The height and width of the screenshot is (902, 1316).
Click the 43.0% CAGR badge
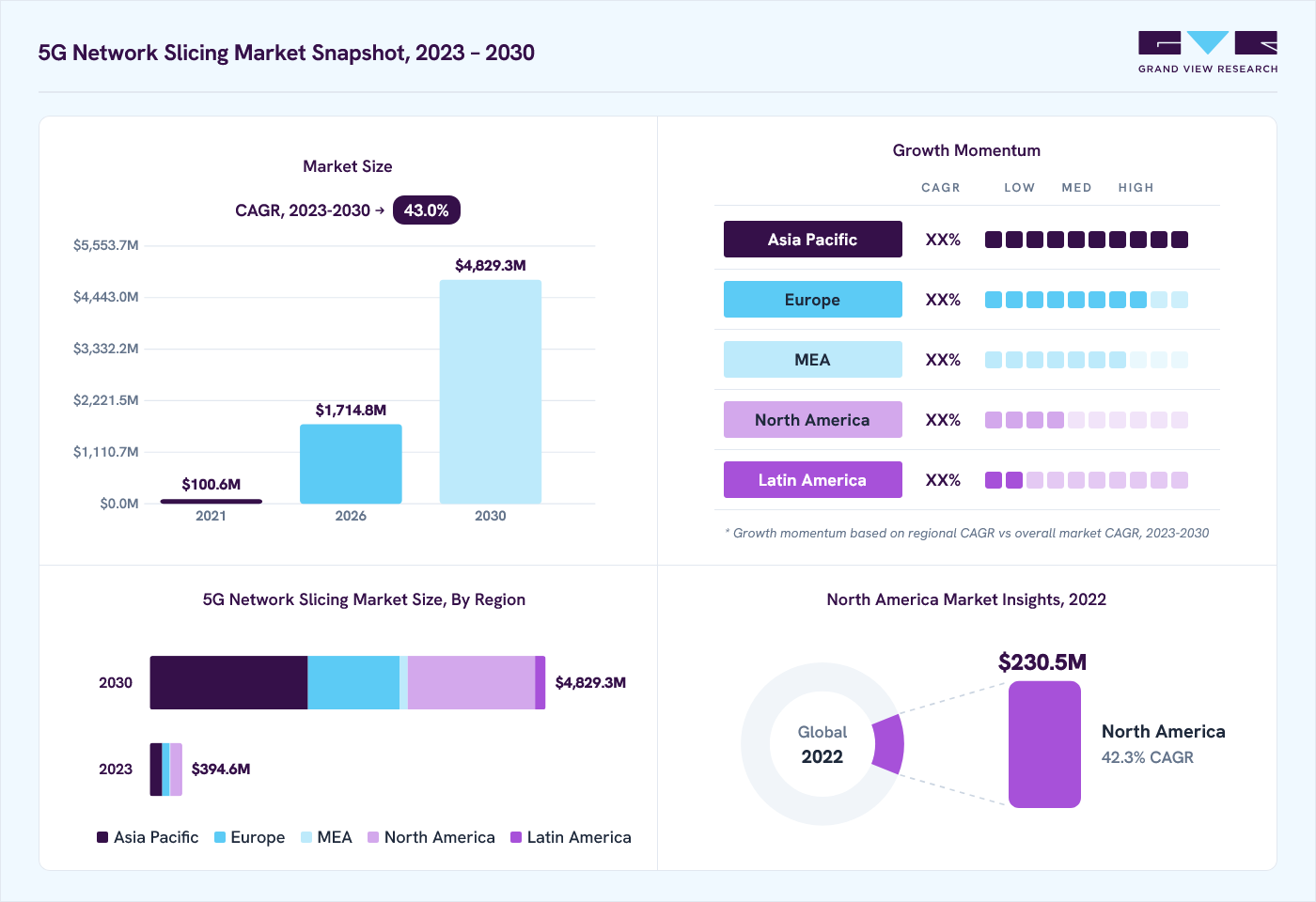427,210
